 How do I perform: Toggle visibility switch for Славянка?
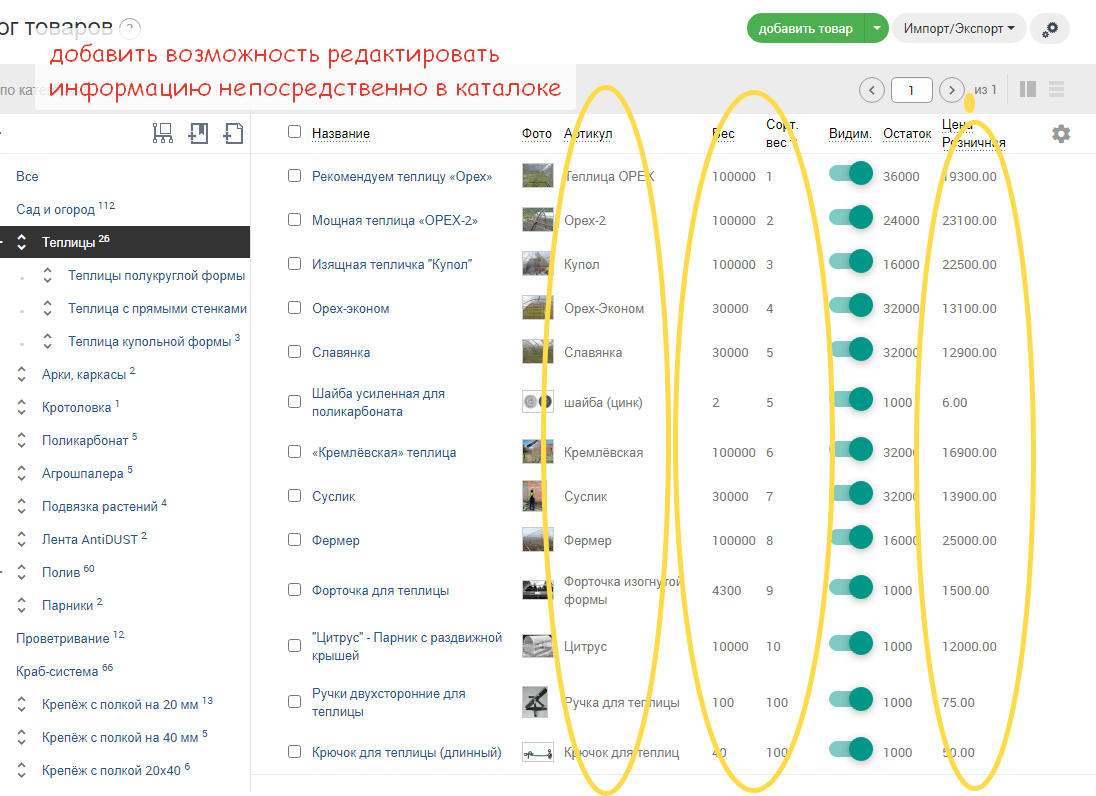tap(851, 350)
